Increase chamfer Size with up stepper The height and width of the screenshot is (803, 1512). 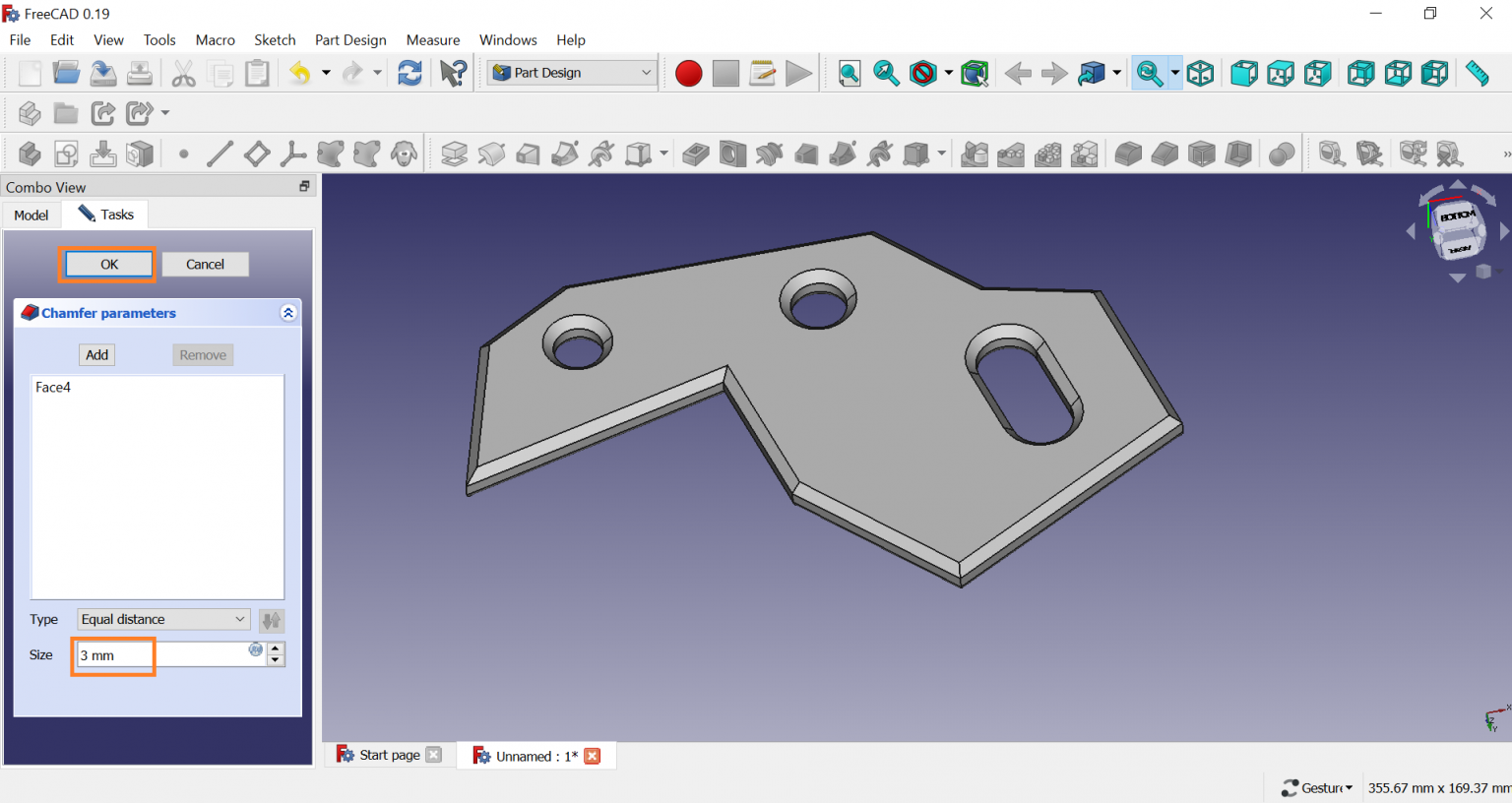point(276,648)
